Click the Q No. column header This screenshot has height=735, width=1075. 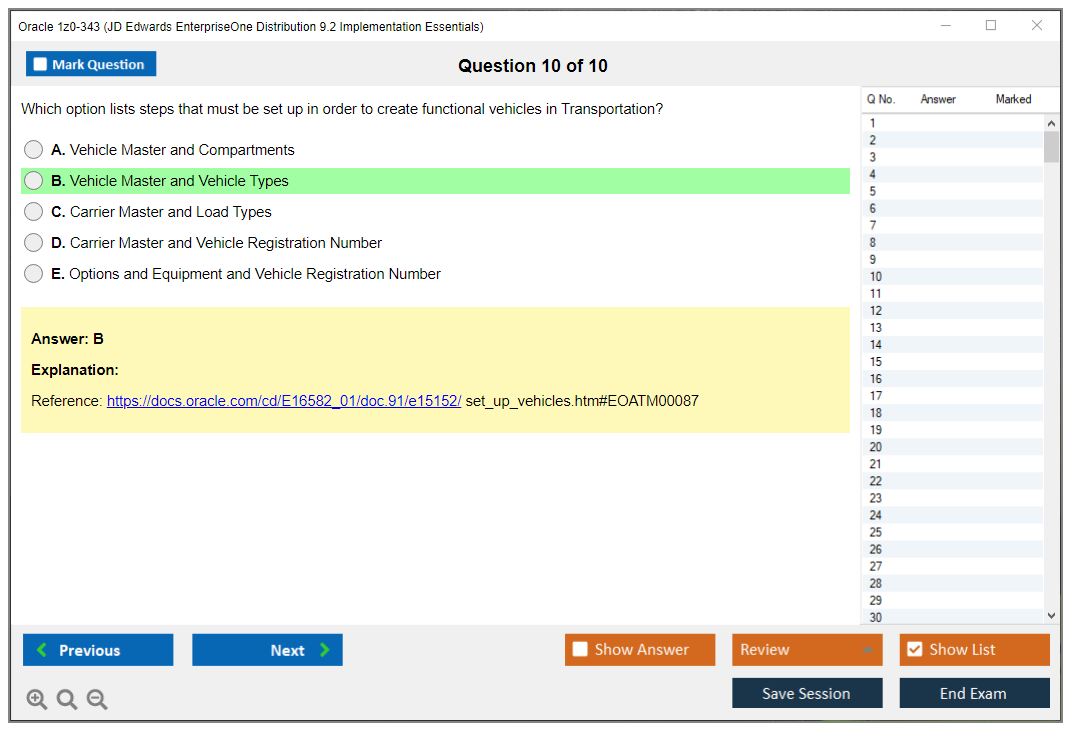pyautogui.click(x=880, y=99)
